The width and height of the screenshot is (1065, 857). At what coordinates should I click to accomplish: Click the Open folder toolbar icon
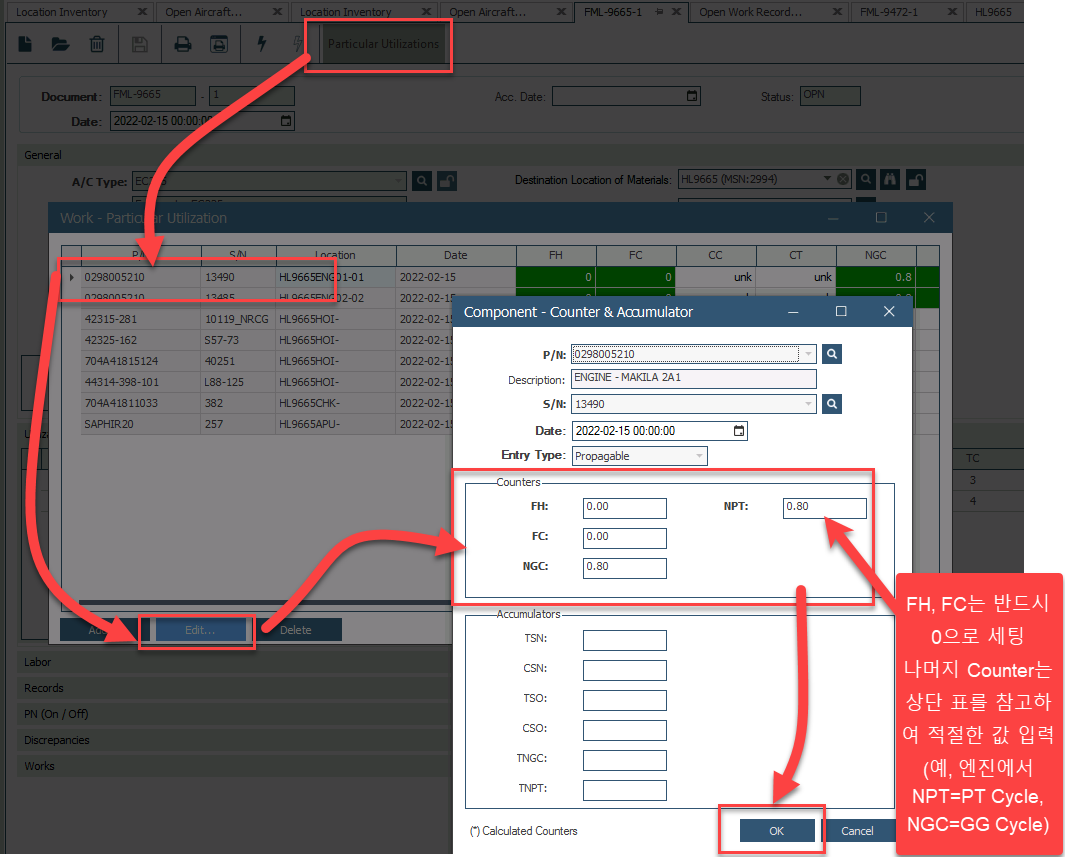click(60, 44)
